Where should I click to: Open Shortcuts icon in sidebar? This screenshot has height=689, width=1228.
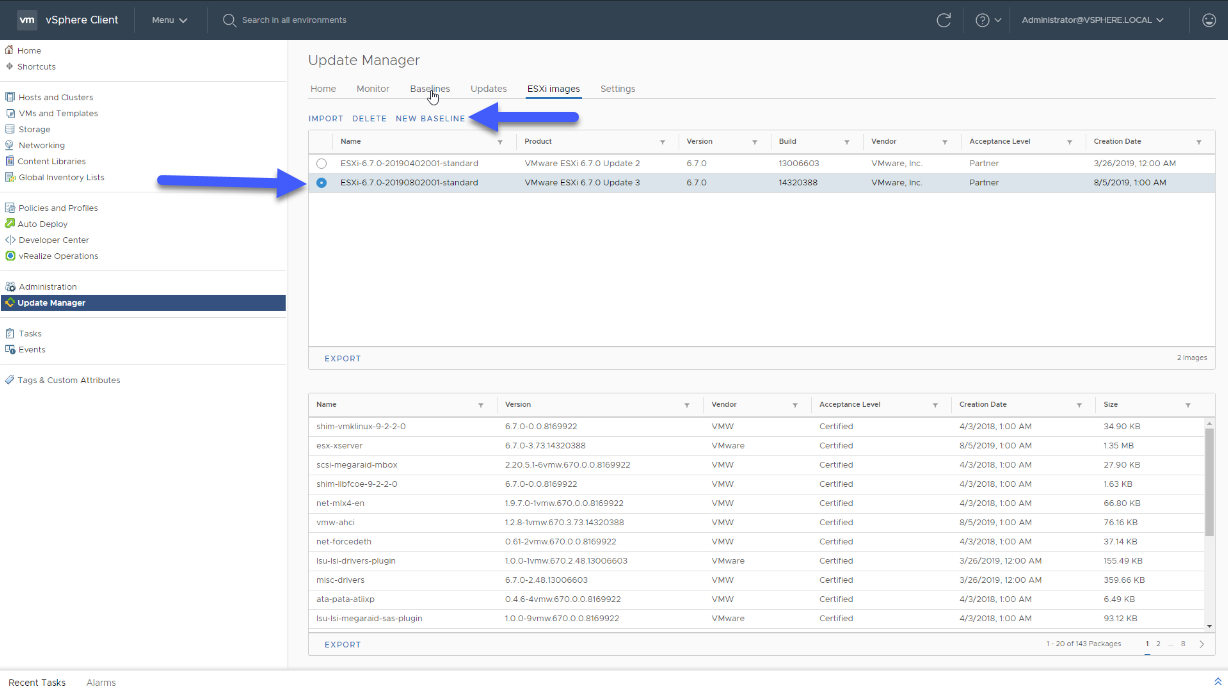tap(10, 66)
